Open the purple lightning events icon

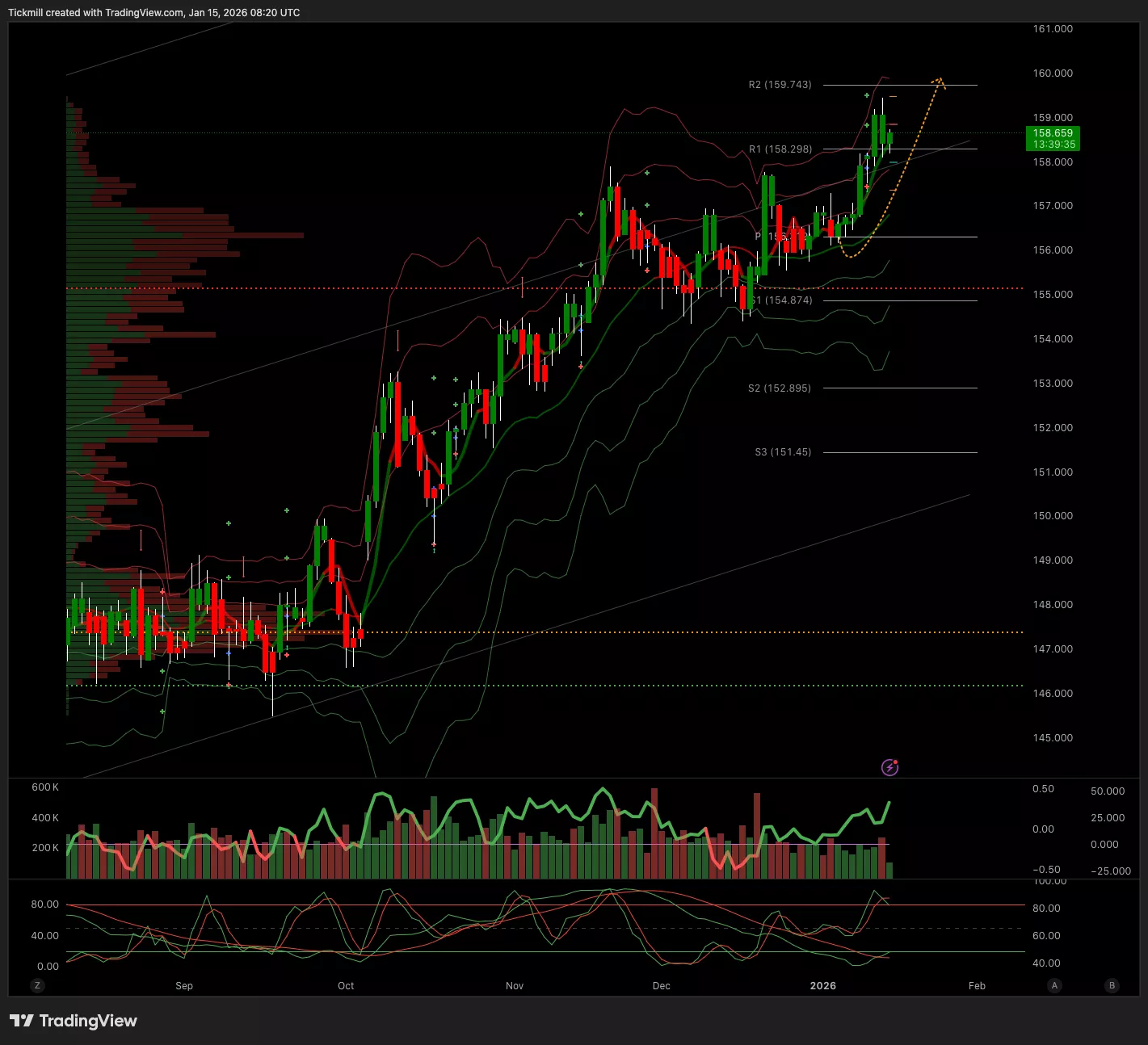889,767
